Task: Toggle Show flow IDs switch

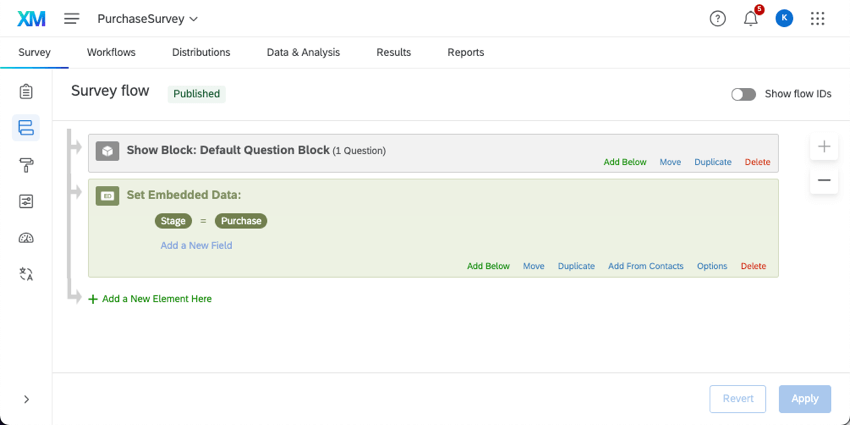Action: 743,94
